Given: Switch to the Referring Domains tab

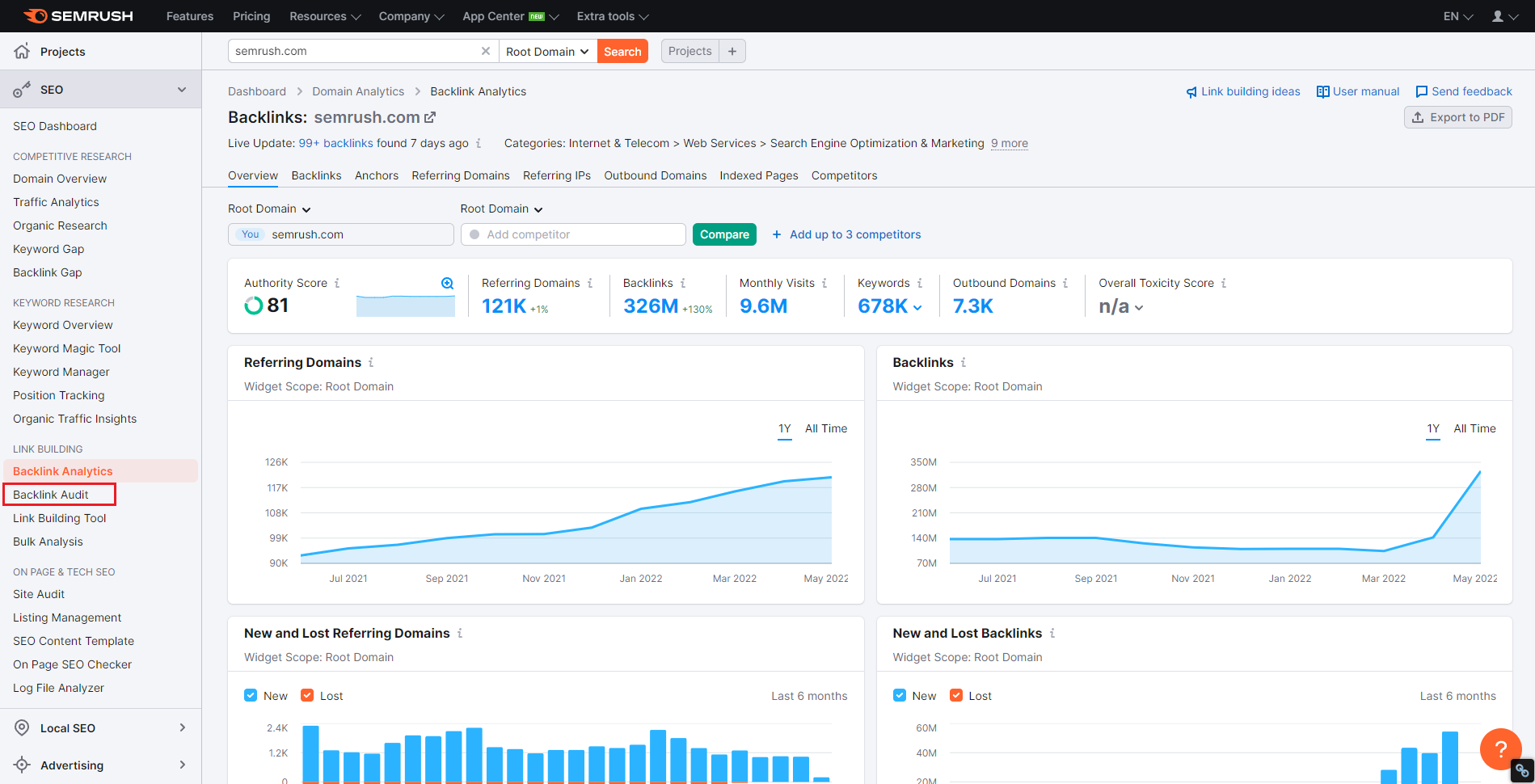Looking at the screenshot, I should [461, 175].
